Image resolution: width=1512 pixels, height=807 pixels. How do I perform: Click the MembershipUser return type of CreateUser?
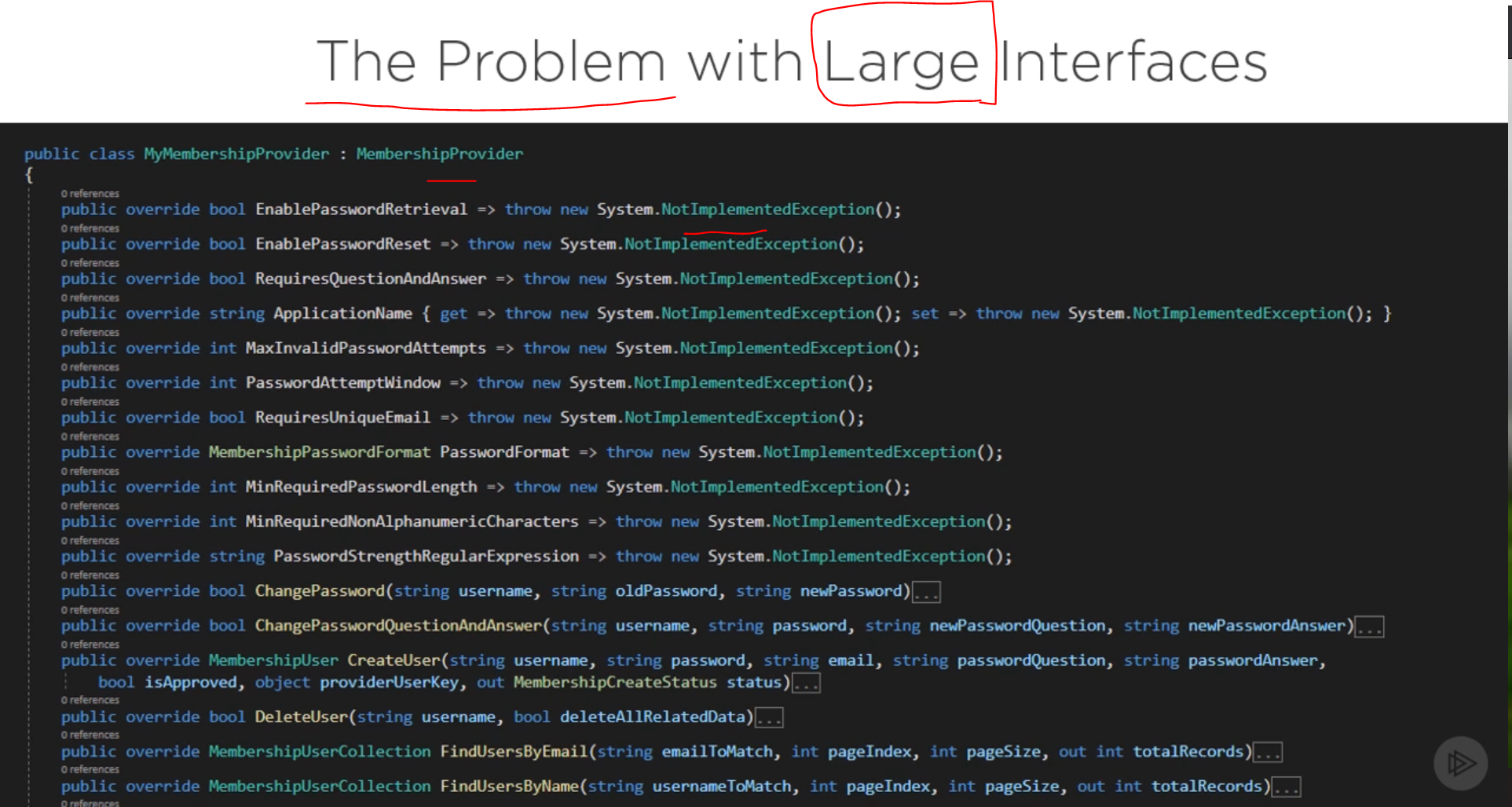(x=273, y=660)
